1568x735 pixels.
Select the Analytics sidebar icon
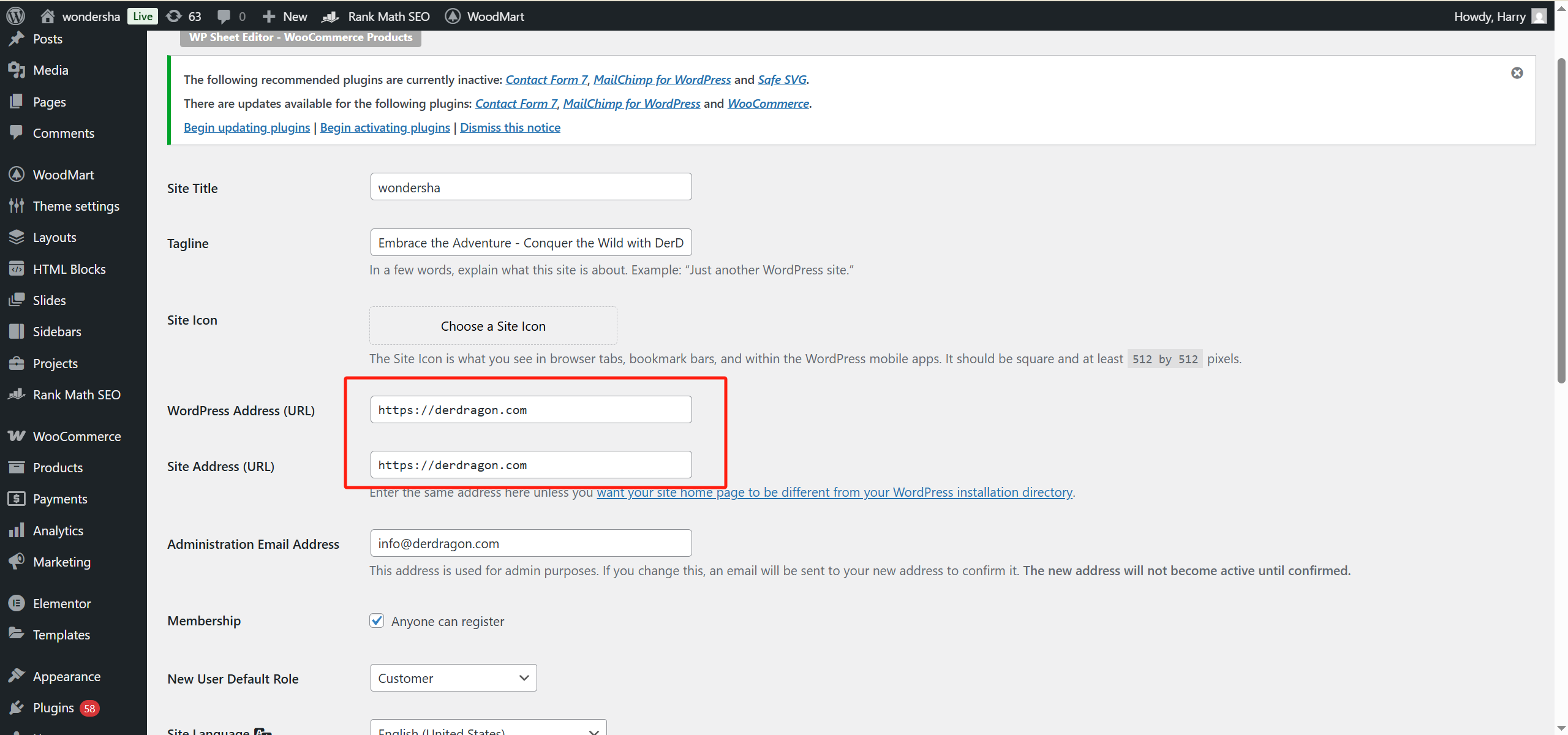click(x=17, y=530)
